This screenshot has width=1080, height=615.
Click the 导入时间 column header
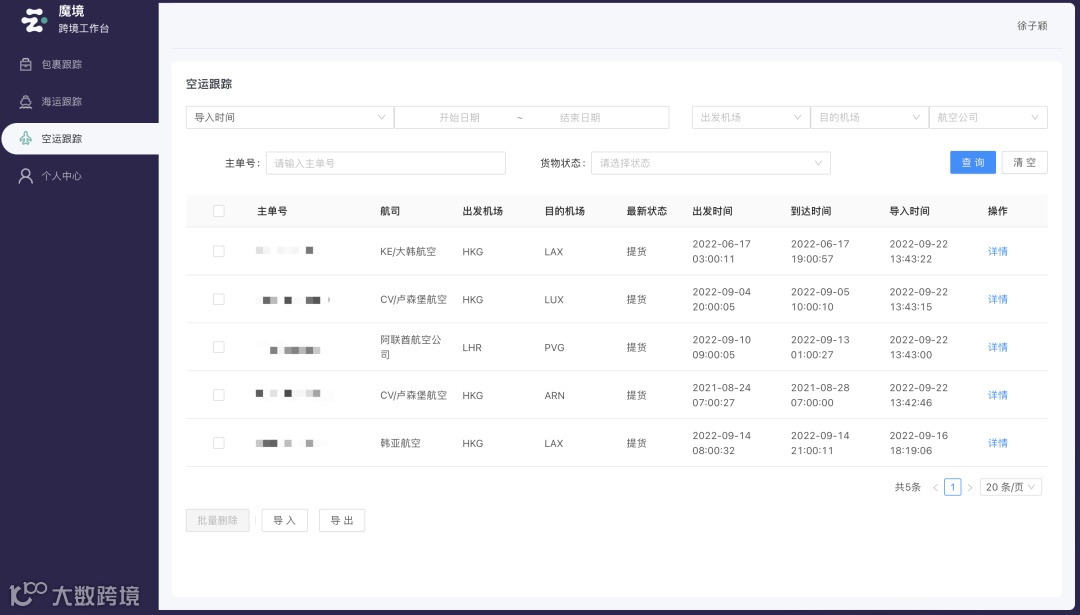pos(909,211)
